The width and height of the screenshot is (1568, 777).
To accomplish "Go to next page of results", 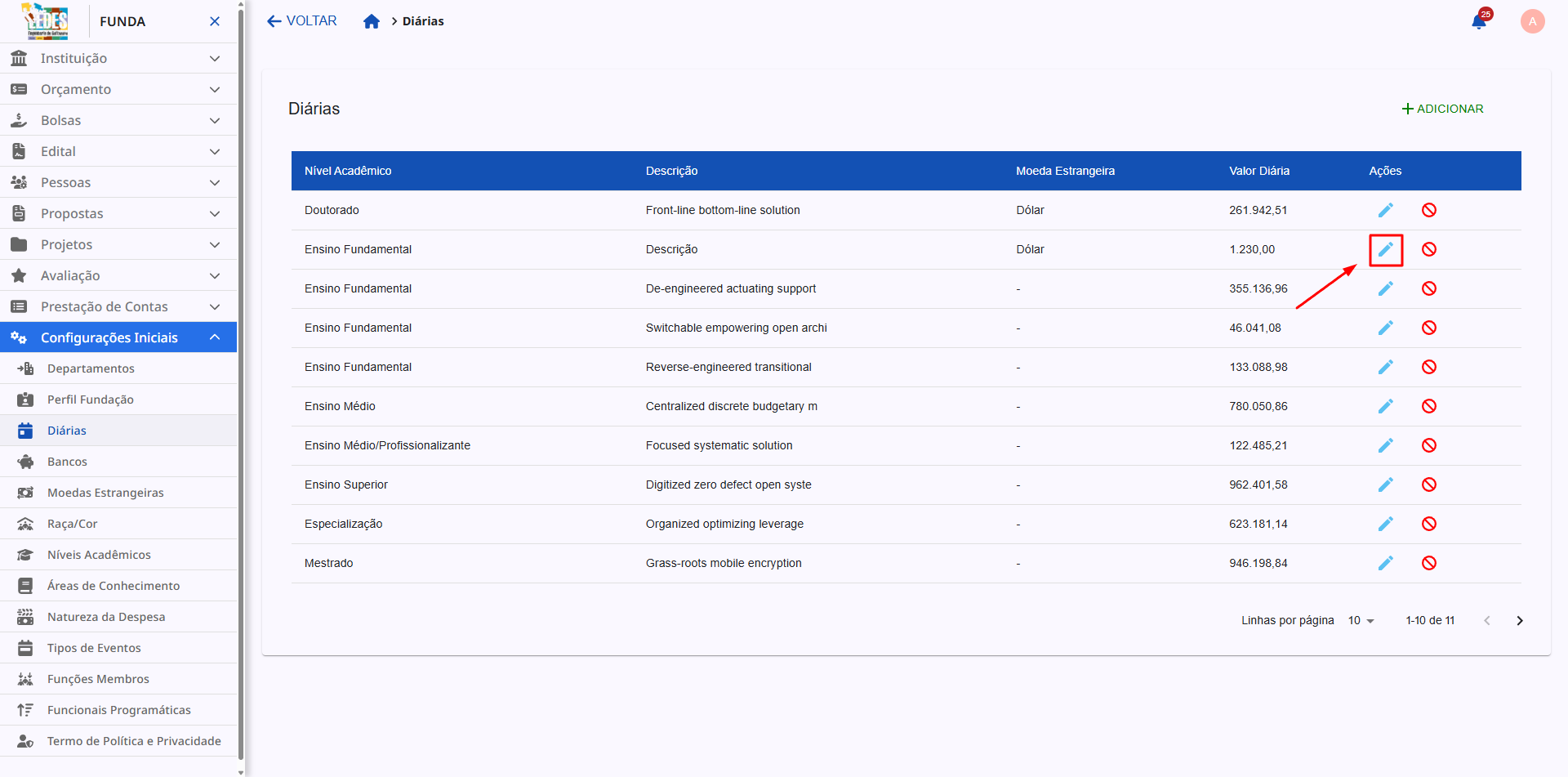I will (x=1519, y=621).
